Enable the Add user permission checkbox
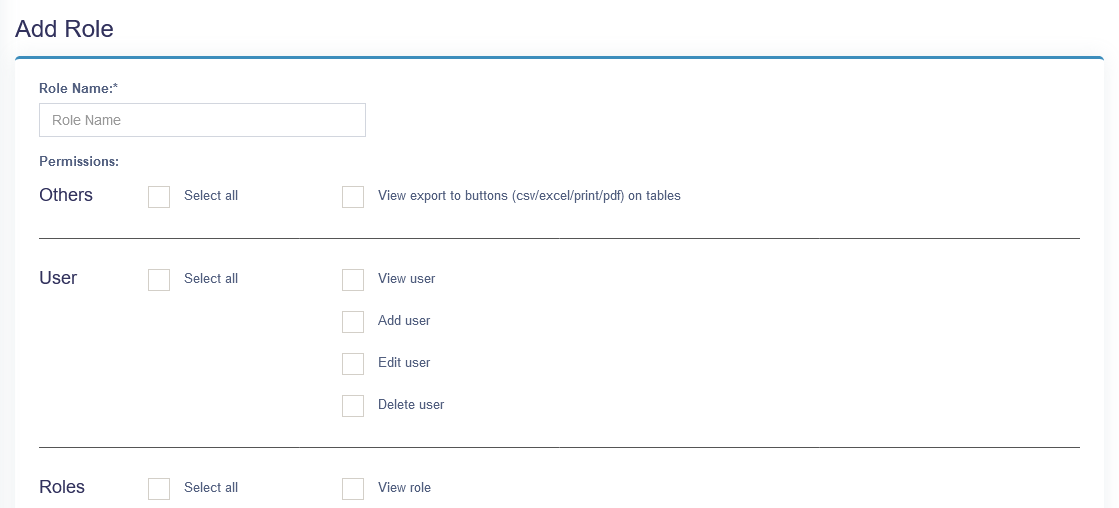Image resolution: width=1119 pixels, height=508 pixels. pyautogui.click(x=353, y=322)
